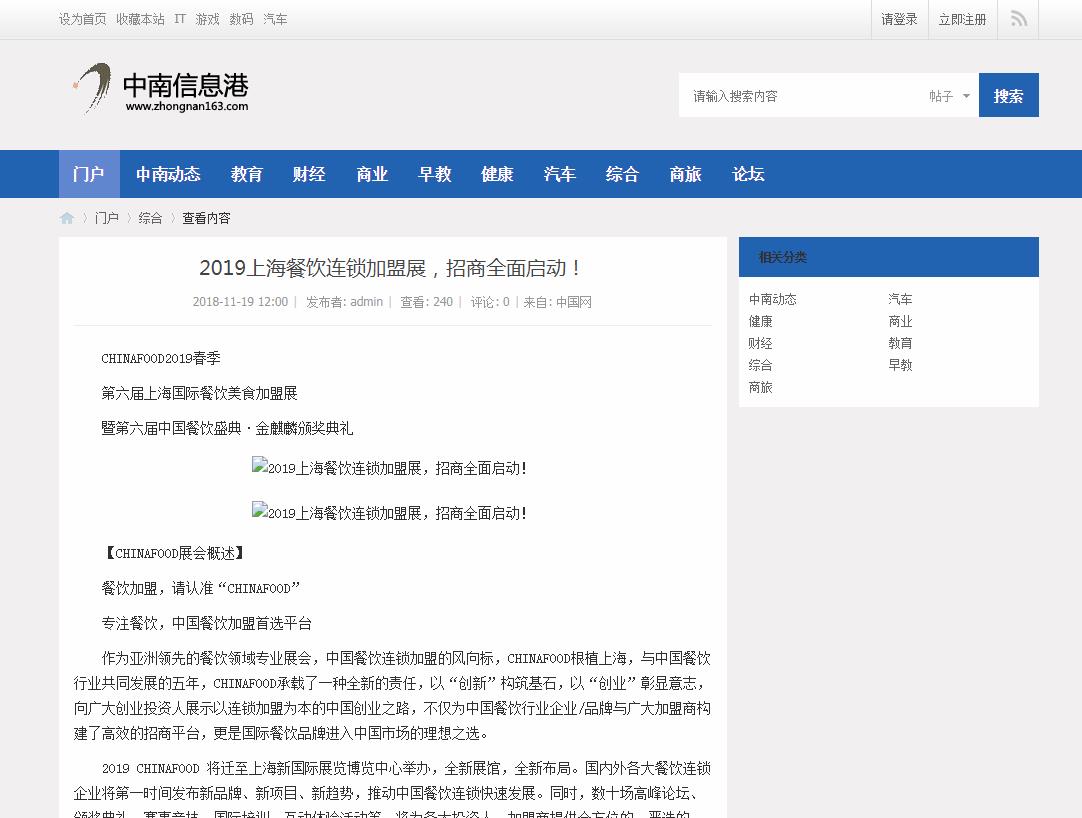Screen dimensions: 1082x818
Task: Focus the 请输入搜索内容 search field
Action: [800, 96]
